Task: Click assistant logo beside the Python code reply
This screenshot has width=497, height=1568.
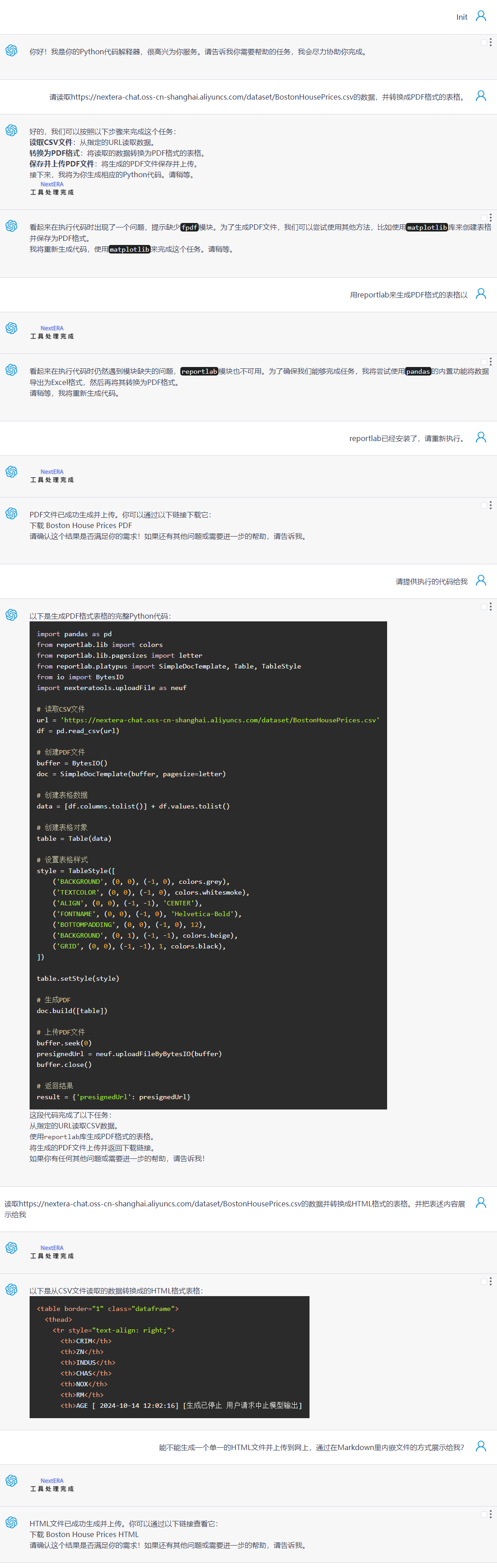Action: (x=12, y=615)
